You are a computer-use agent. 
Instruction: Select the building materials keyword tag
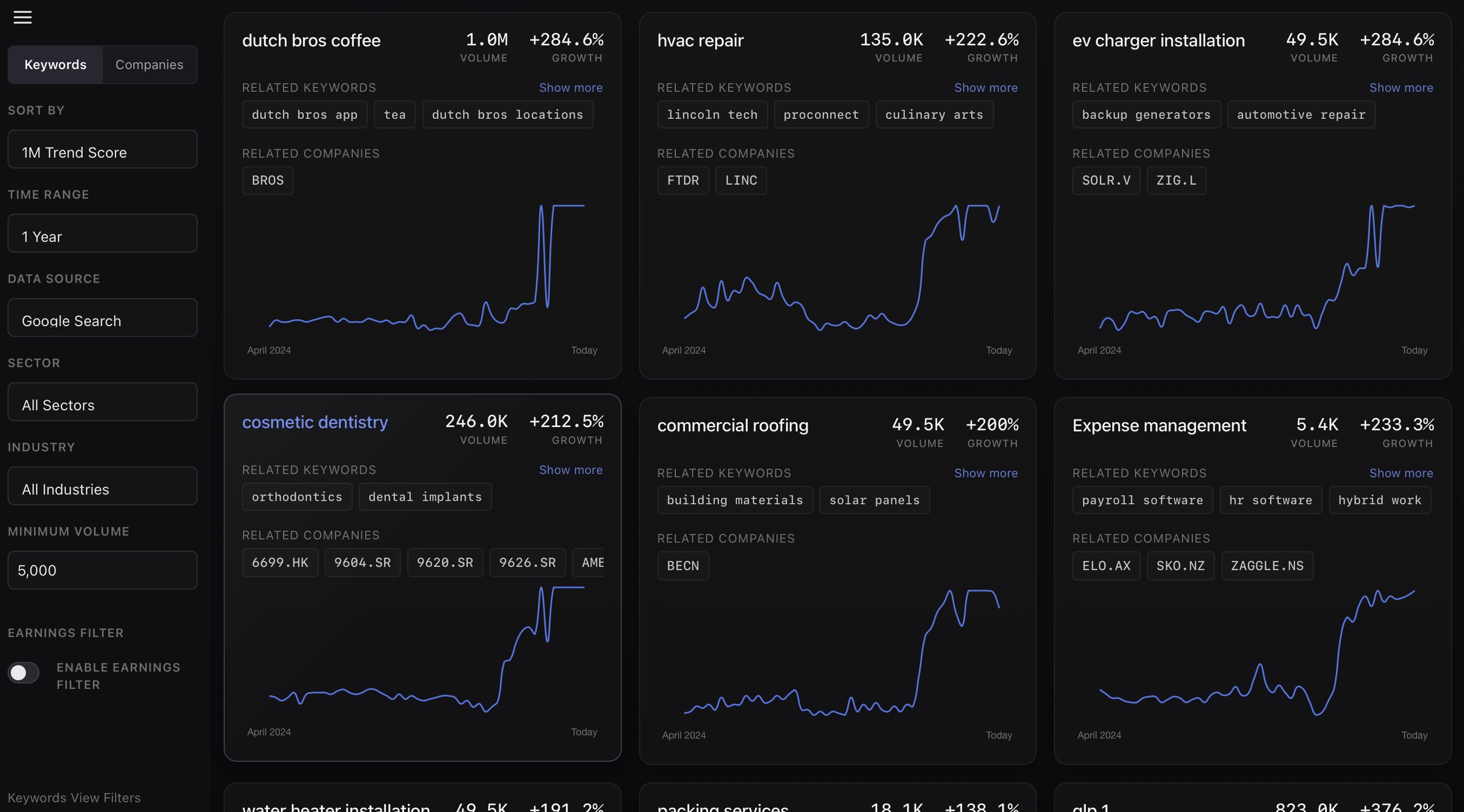click(735, 500)
